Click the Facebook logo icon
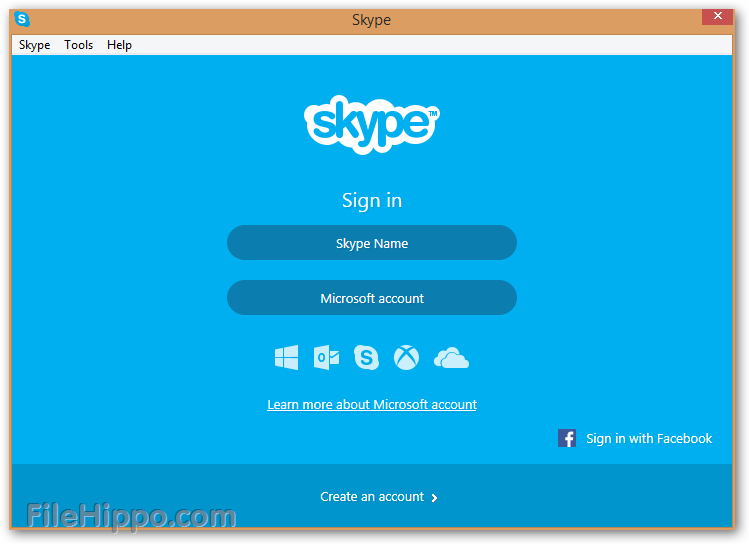Screen dimensions: 749x544 coord(567,438)
